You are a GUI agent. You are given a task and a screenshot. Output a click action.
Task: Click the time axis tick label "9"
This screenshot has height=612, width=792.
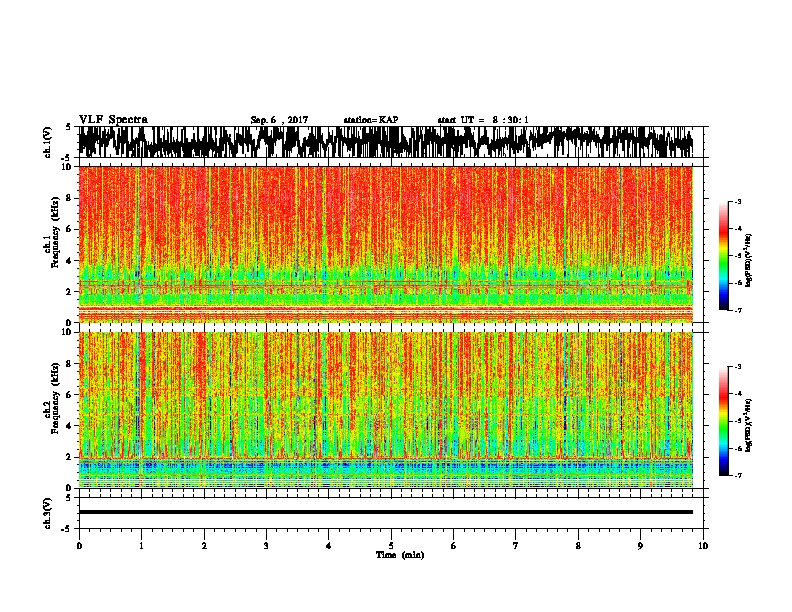pyautogui.click(x=640, y=546)
